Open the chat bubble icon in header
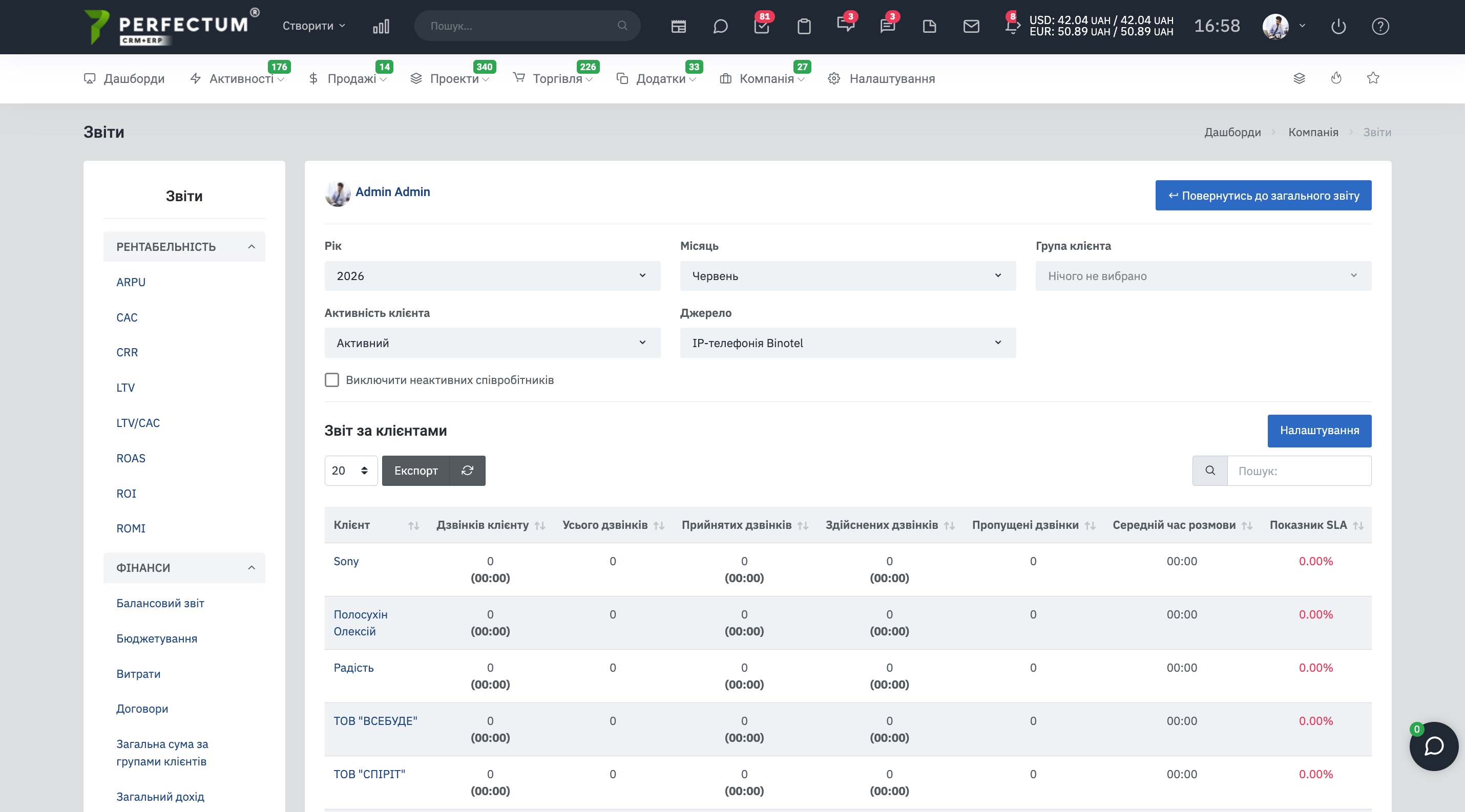Viewport: 1465px width, 812px height. (720, 26)
